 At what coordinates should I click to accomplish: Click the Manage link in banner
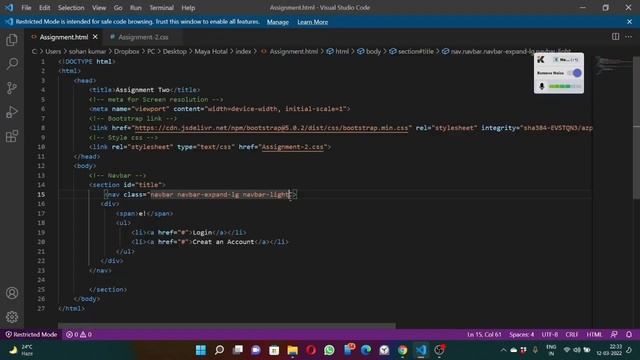click(x=278, y=22)
